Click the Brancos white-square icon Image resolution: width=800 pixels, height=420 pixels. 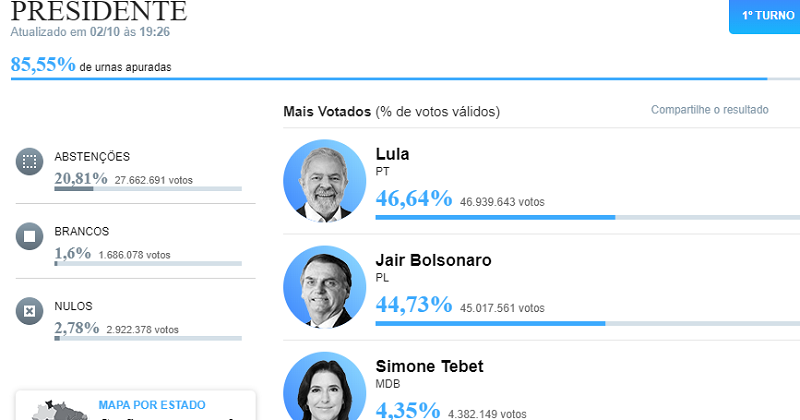tap(30, 236)
